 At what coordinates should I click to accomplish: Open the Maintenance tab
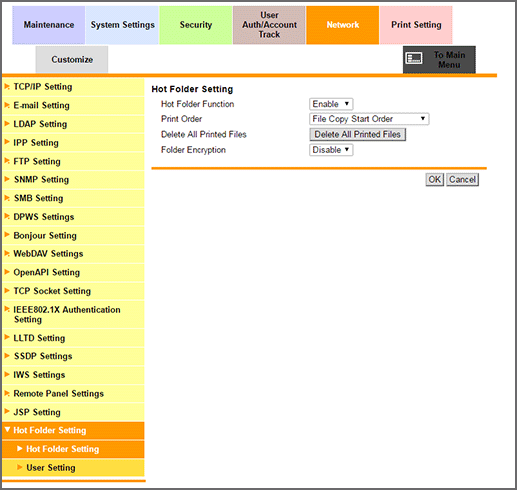coord(49,25)
